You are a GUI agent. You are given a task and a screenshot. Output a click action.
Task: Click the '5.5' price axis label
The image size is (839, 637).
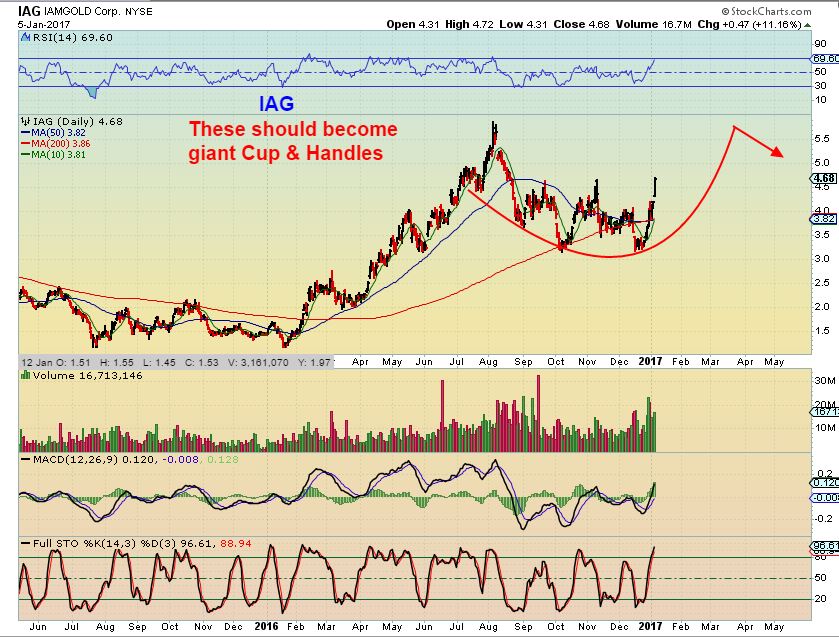tap(822, 139)
